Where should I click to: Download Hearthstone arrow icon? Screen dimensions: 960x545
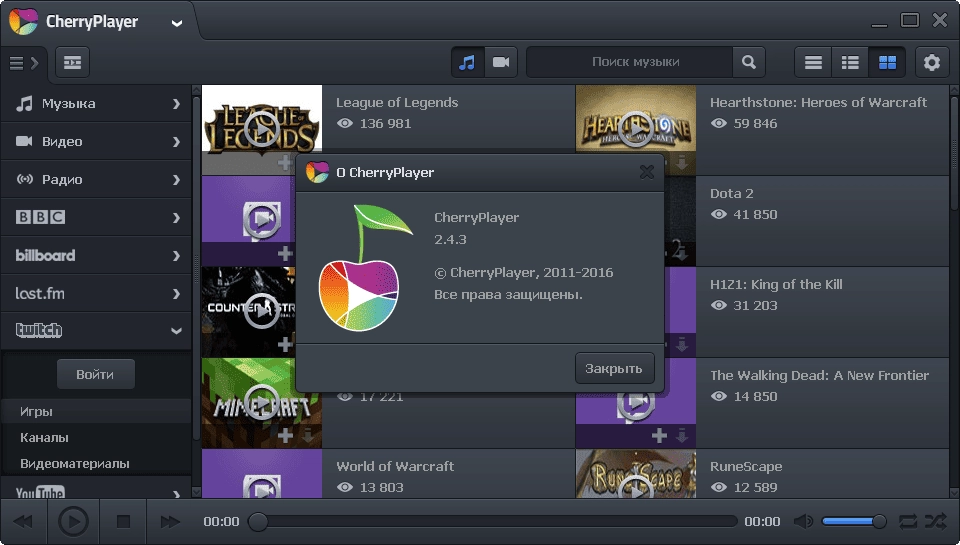point(681,162)
